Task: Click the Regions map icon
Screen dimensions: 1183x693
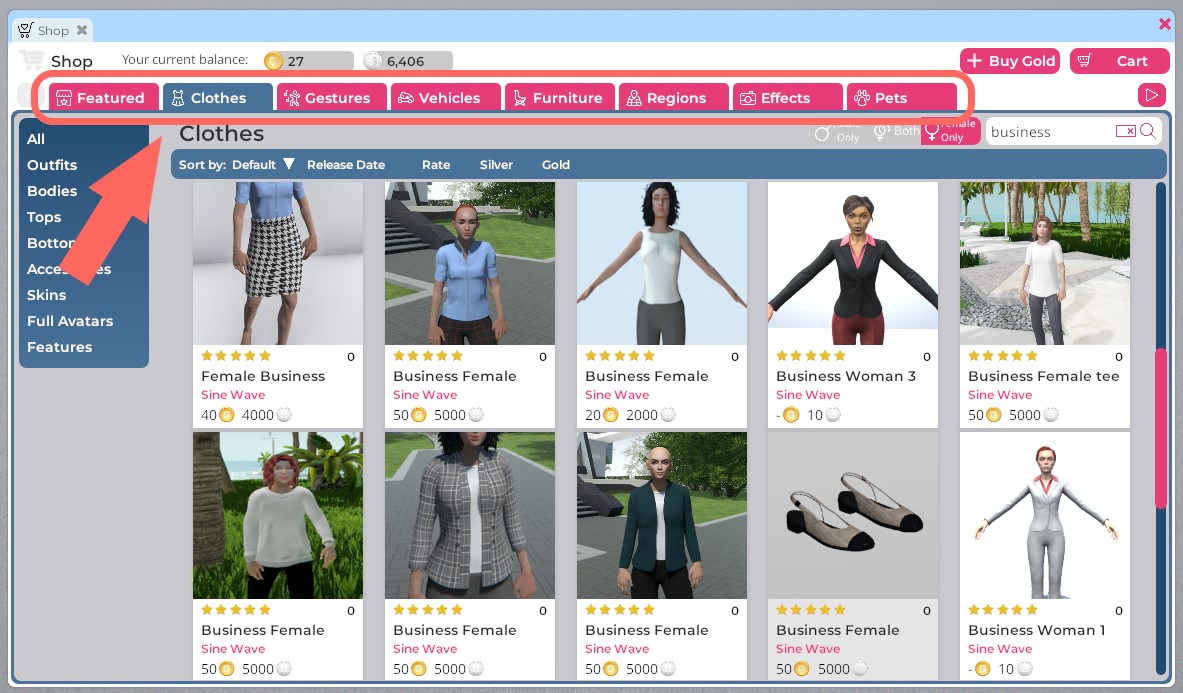Action: point(635,97)
